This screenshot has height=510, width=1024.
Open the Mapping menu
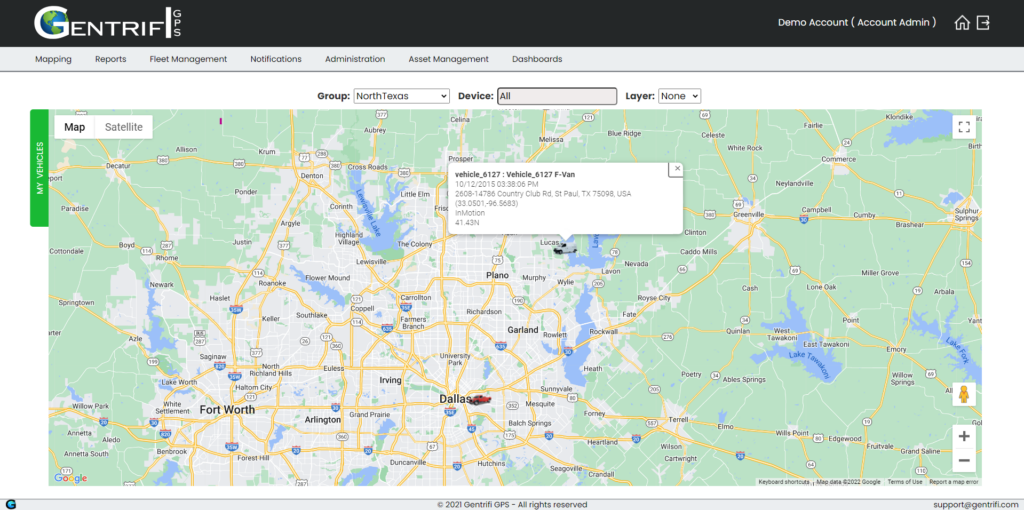pos(54,59)
